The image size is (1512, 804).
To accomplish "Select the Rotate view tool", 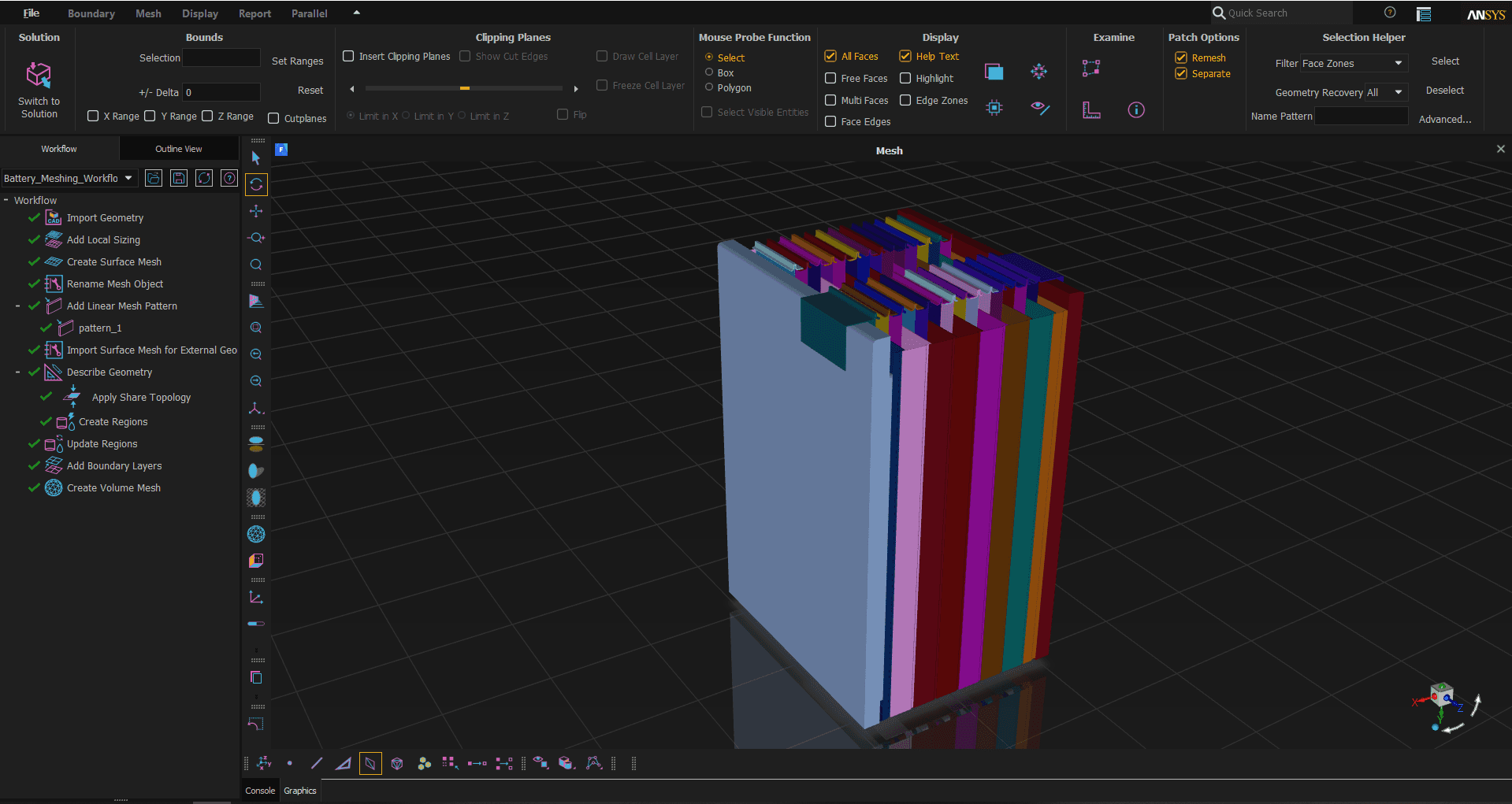I will [256, 184].
